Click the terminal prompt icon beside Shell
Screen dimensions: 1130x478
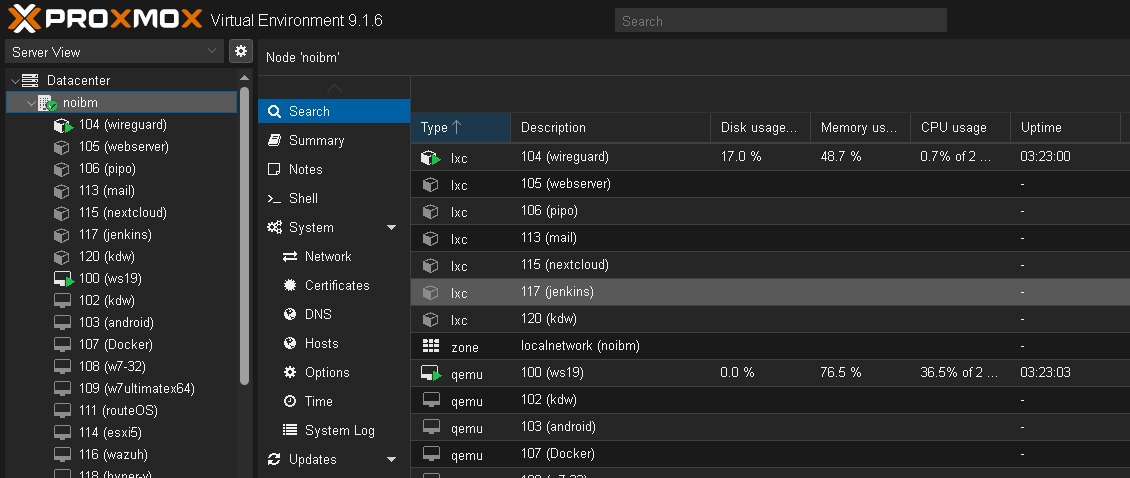[x=274, y=198]
